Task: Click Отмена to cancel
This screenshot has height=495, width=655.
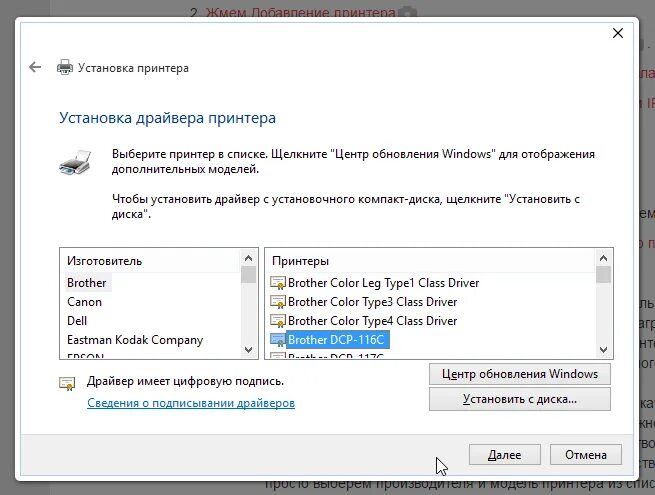Action: pos(586,454)
